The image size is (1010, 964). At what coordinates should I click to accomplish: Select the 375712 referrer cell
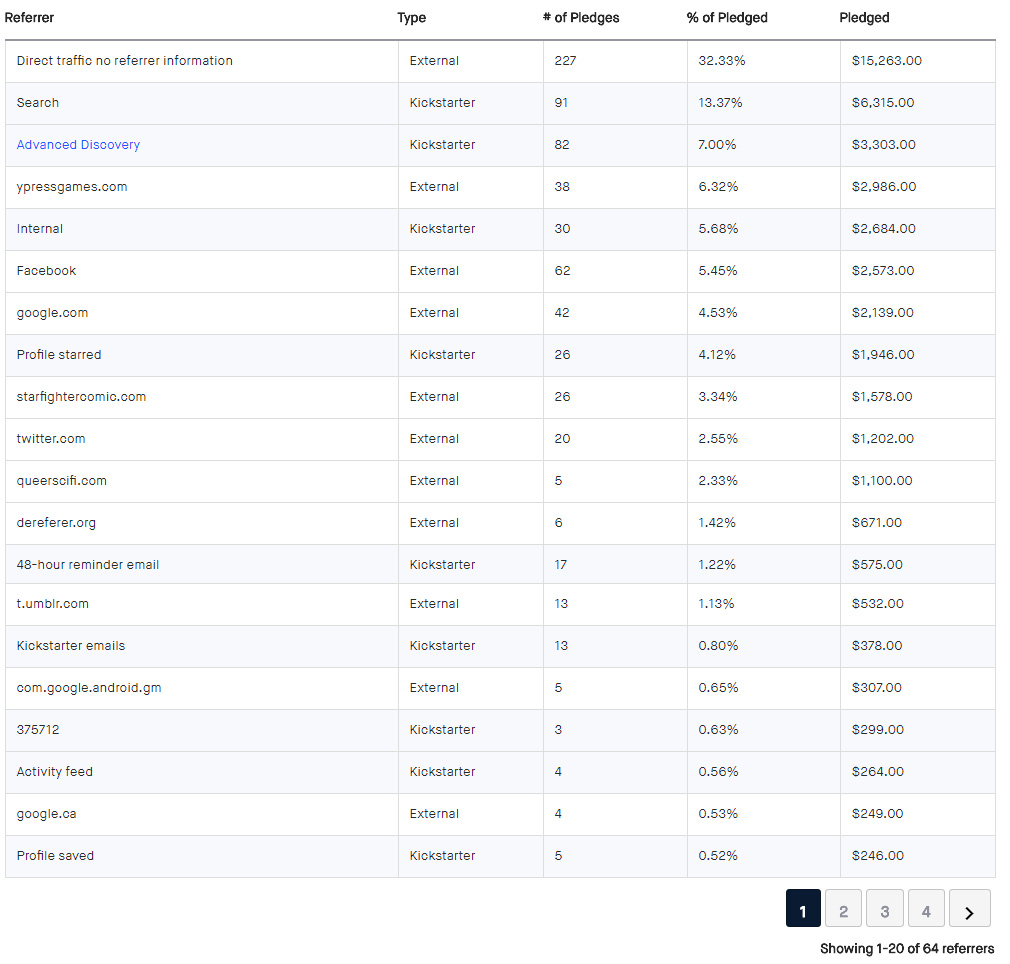[x=202, y=730]
